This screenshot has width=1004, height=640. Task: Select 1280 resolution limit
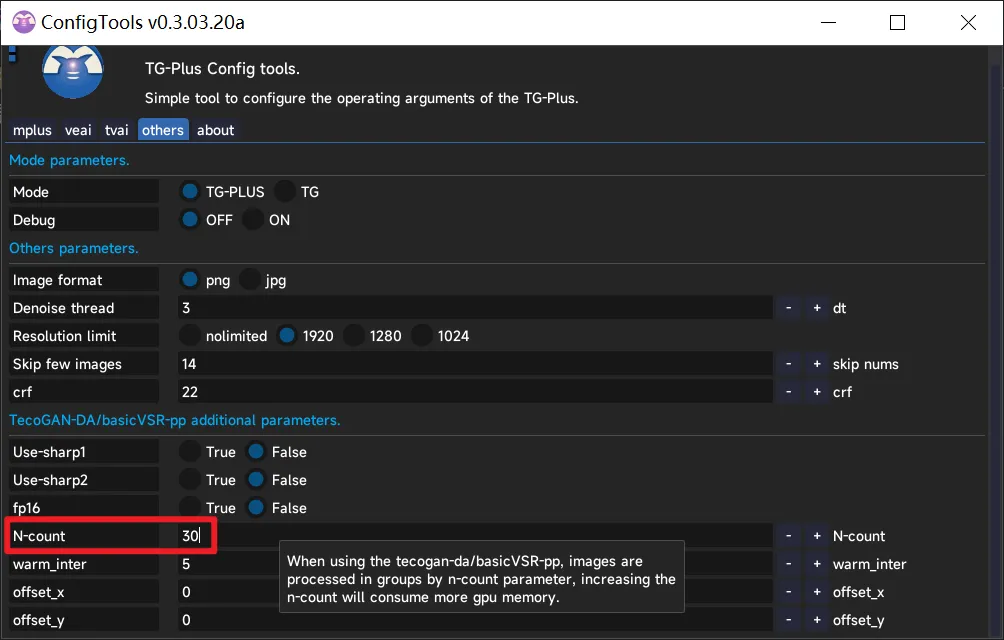point(353,335)
